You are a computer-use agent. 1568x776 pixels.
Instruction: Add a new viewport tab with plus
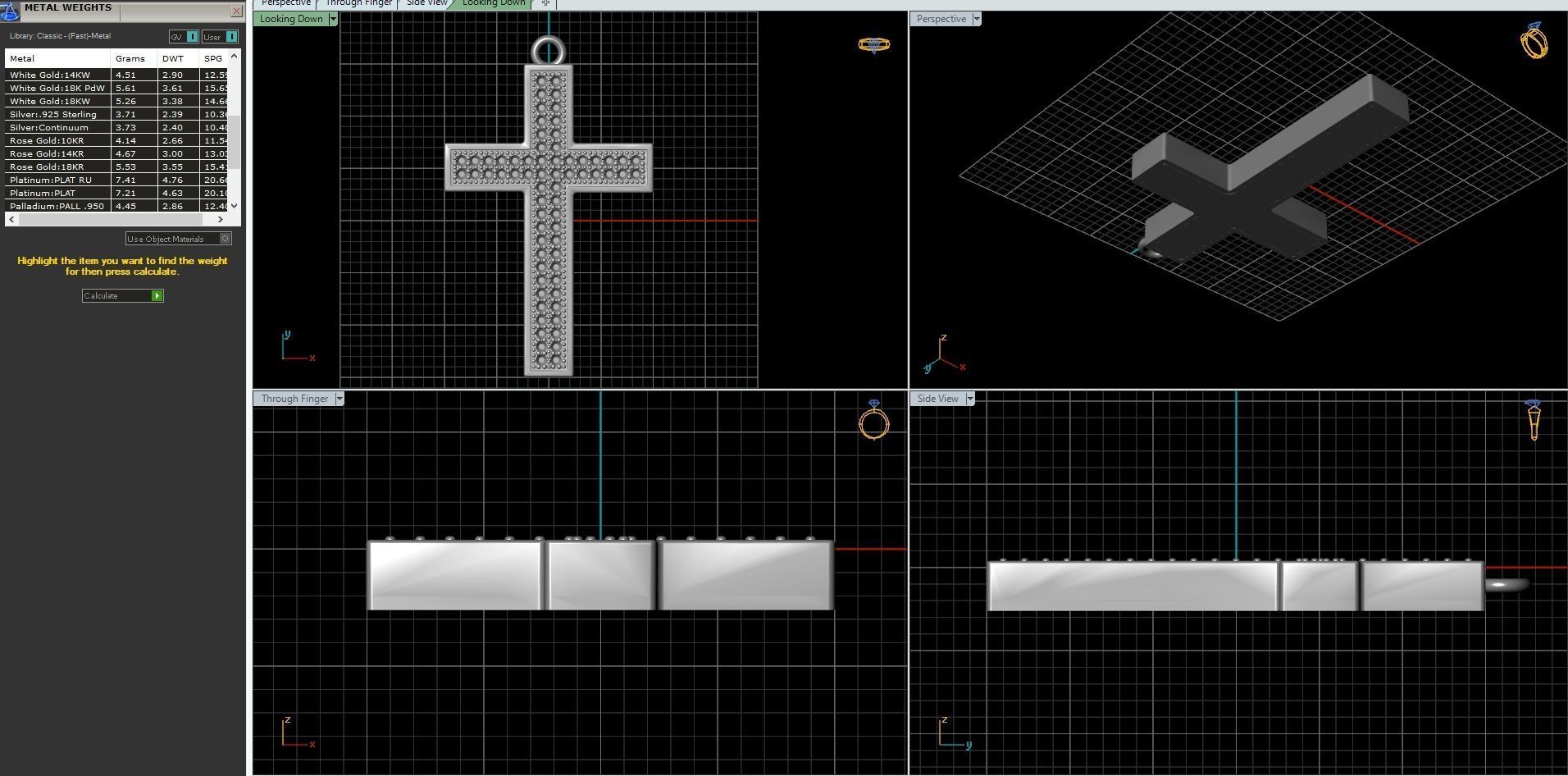[545, 3]
